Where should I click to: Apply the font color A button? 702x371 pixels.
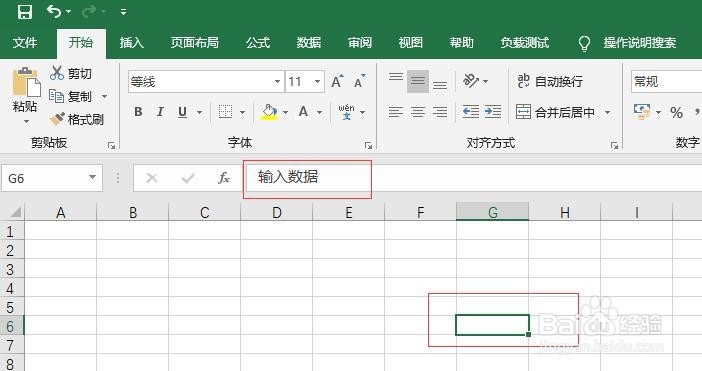point(303,111)
